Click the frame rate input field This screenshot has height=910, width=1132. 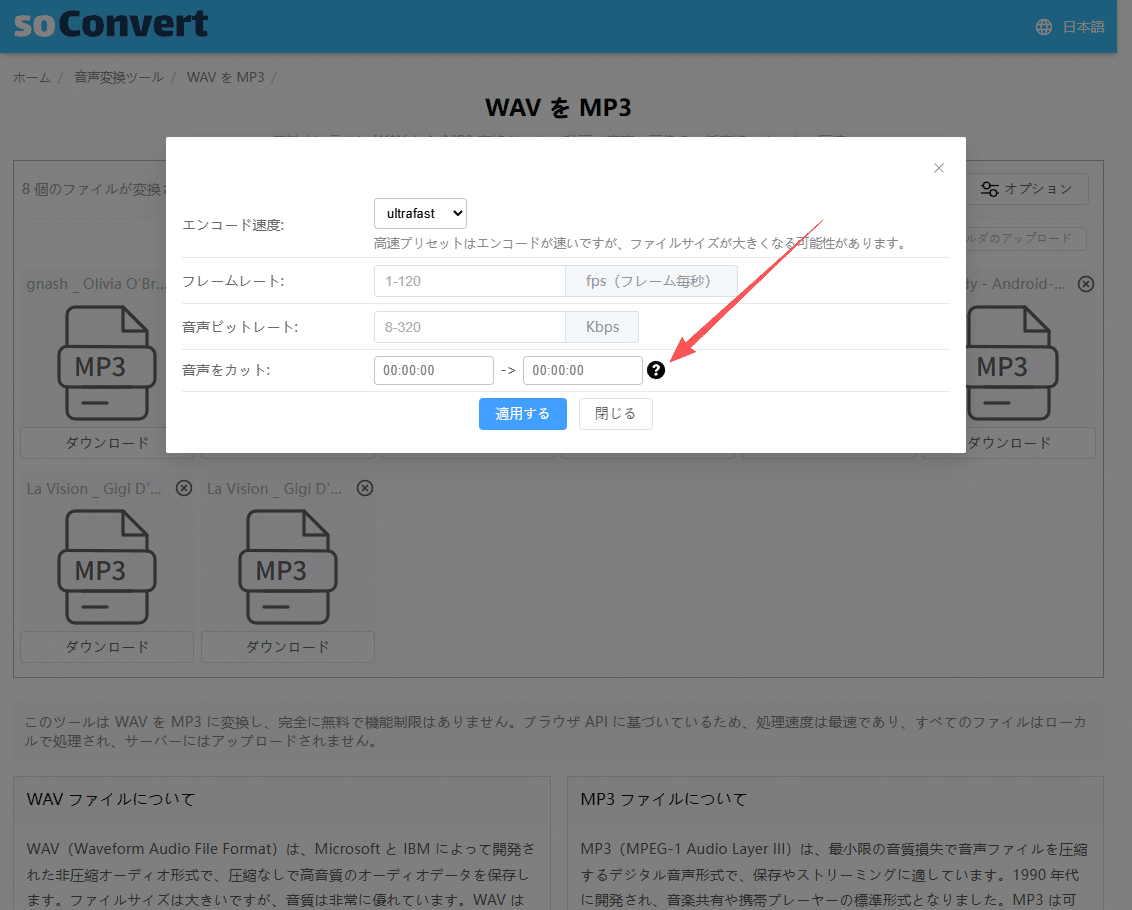point(469,281)
